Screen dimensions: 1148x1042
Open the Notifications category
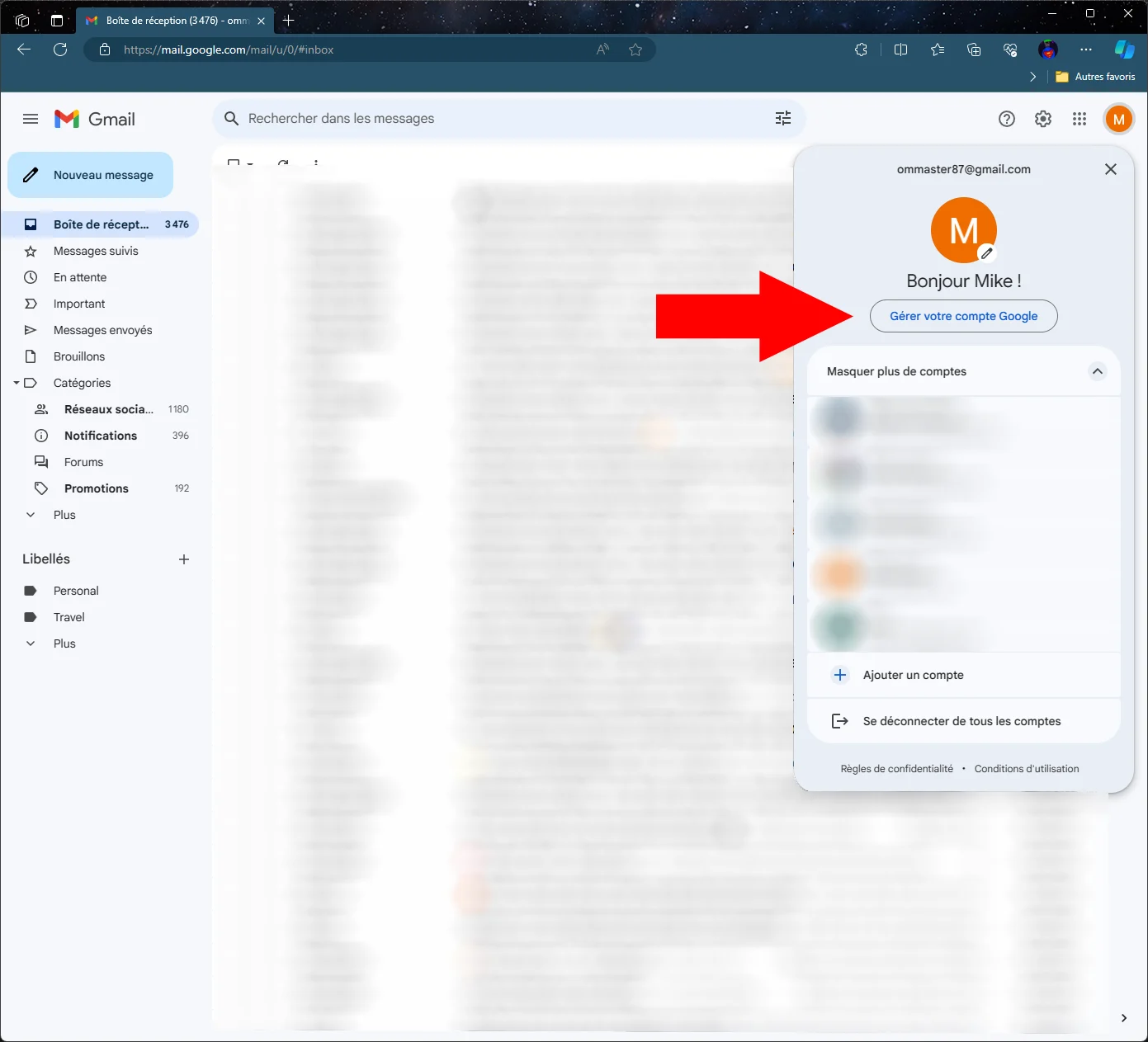click(x=100, y=436)
